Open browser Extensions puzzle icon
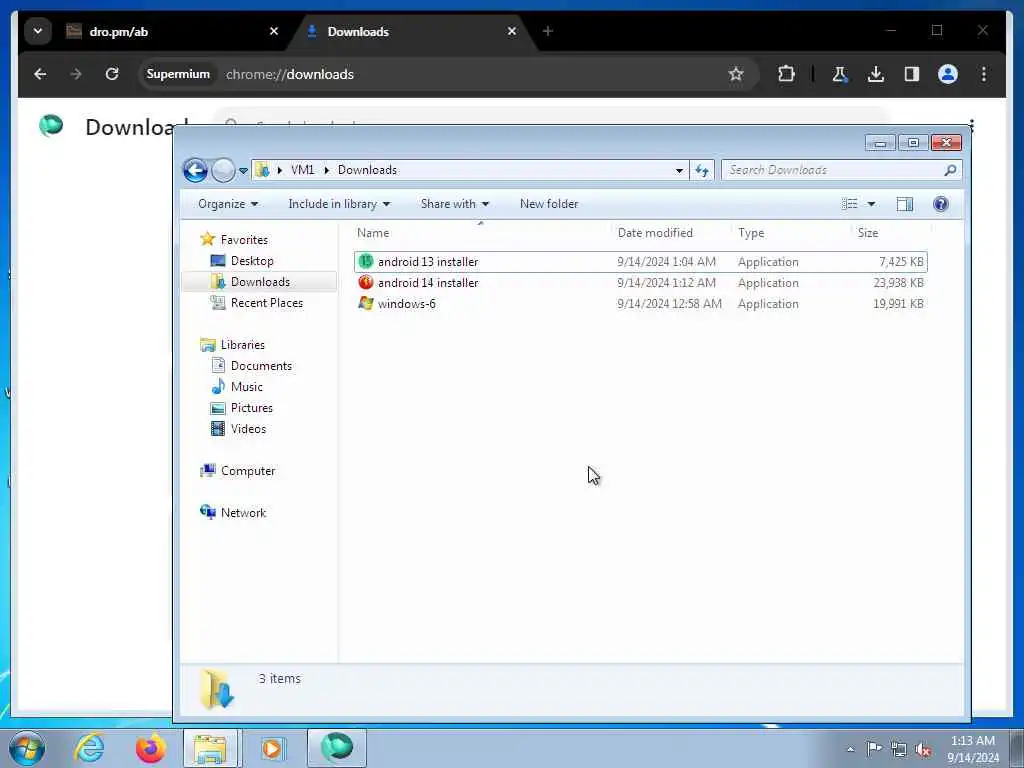Image resolution: width=1024 pixels, height=768 pixels. tap(786, 74)
